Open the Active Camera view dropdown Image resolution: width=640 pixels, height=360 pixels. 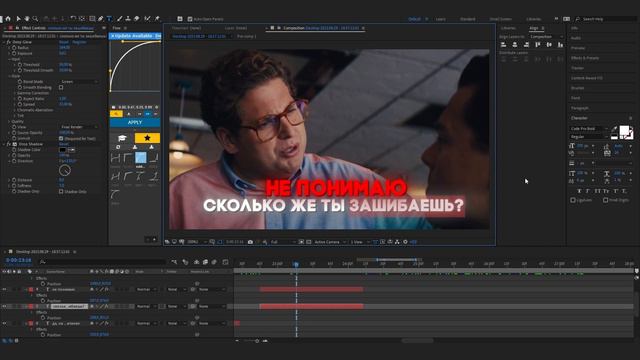pyautogui.click(x=330, y=242)
